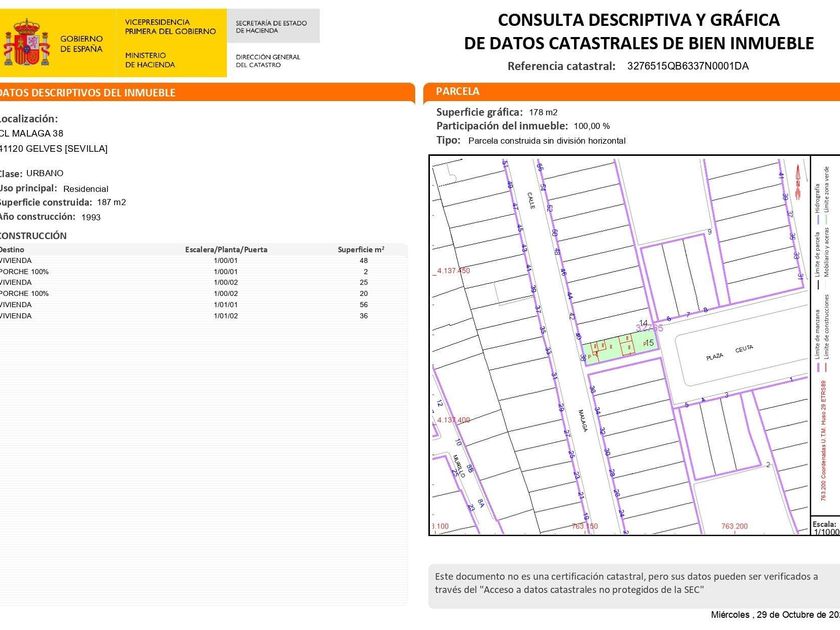Click the GOBIERNO DE ESPAÑA text
Screen dimensions: 840x630
point(81,43)
